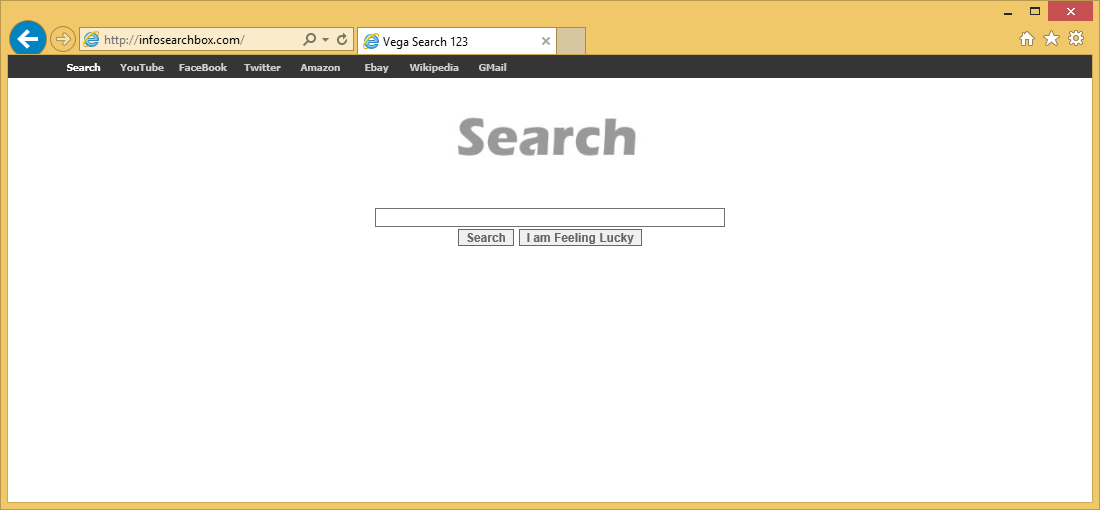Open the YouTube link in navigation bar
Image resolution: width=1100 pixels, height=510 pixels.
click(142, 68)
